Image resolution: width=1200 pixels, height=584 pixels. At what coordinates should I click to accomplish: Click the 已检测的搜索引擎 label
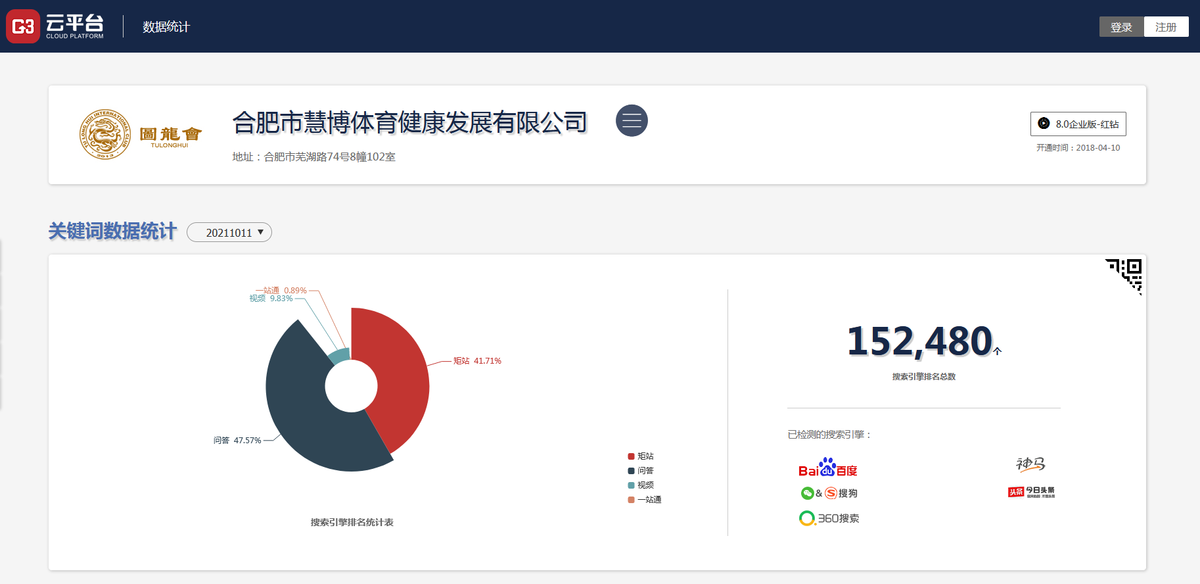click(829, 435)
